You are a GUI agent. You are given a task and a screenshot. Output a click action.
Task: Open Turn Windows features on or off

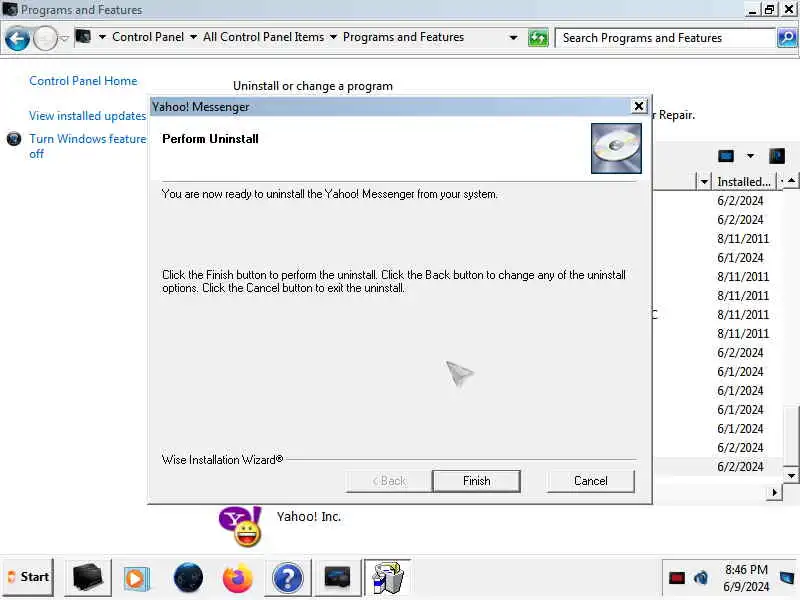click(x=88, y=146)
